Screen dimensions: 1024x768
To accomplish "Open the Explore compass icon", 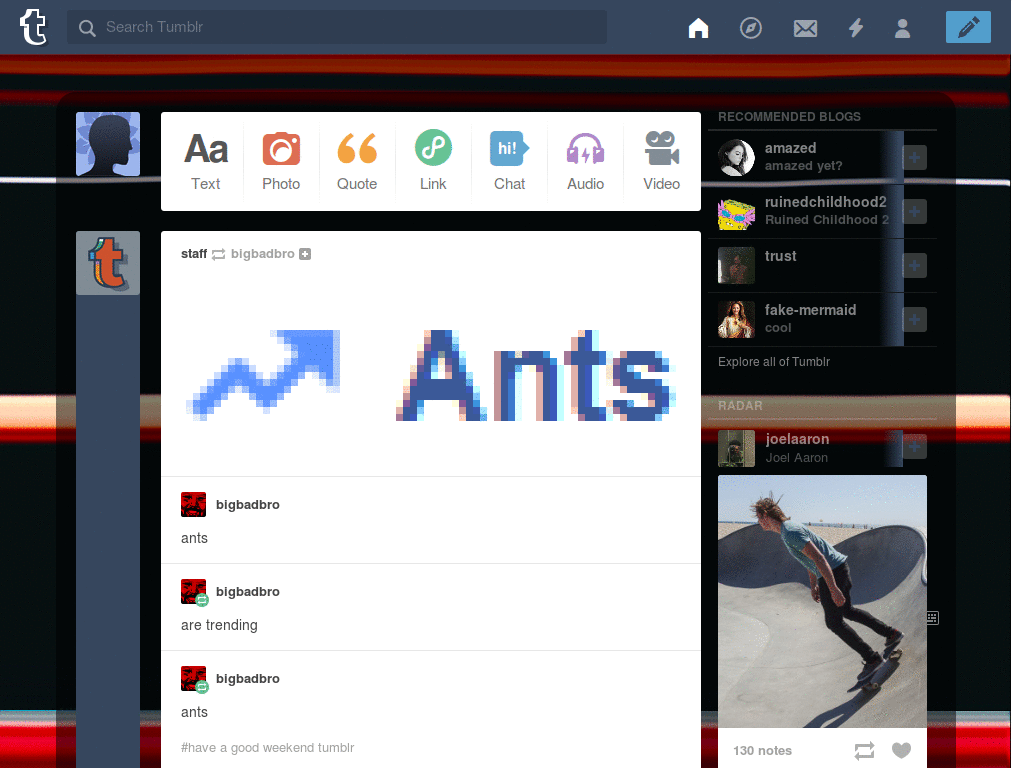I will point(751,28).
